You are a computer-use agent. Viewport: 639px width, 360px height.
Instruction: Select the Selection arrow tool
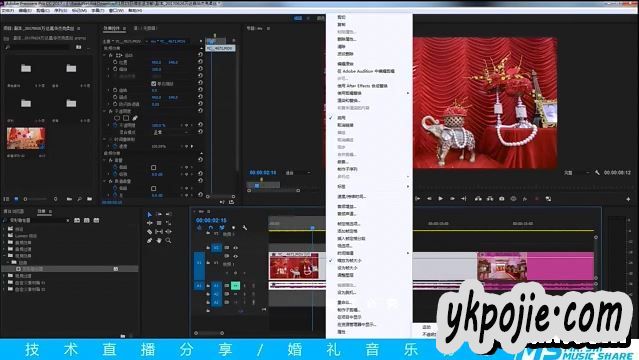(150, 214)
